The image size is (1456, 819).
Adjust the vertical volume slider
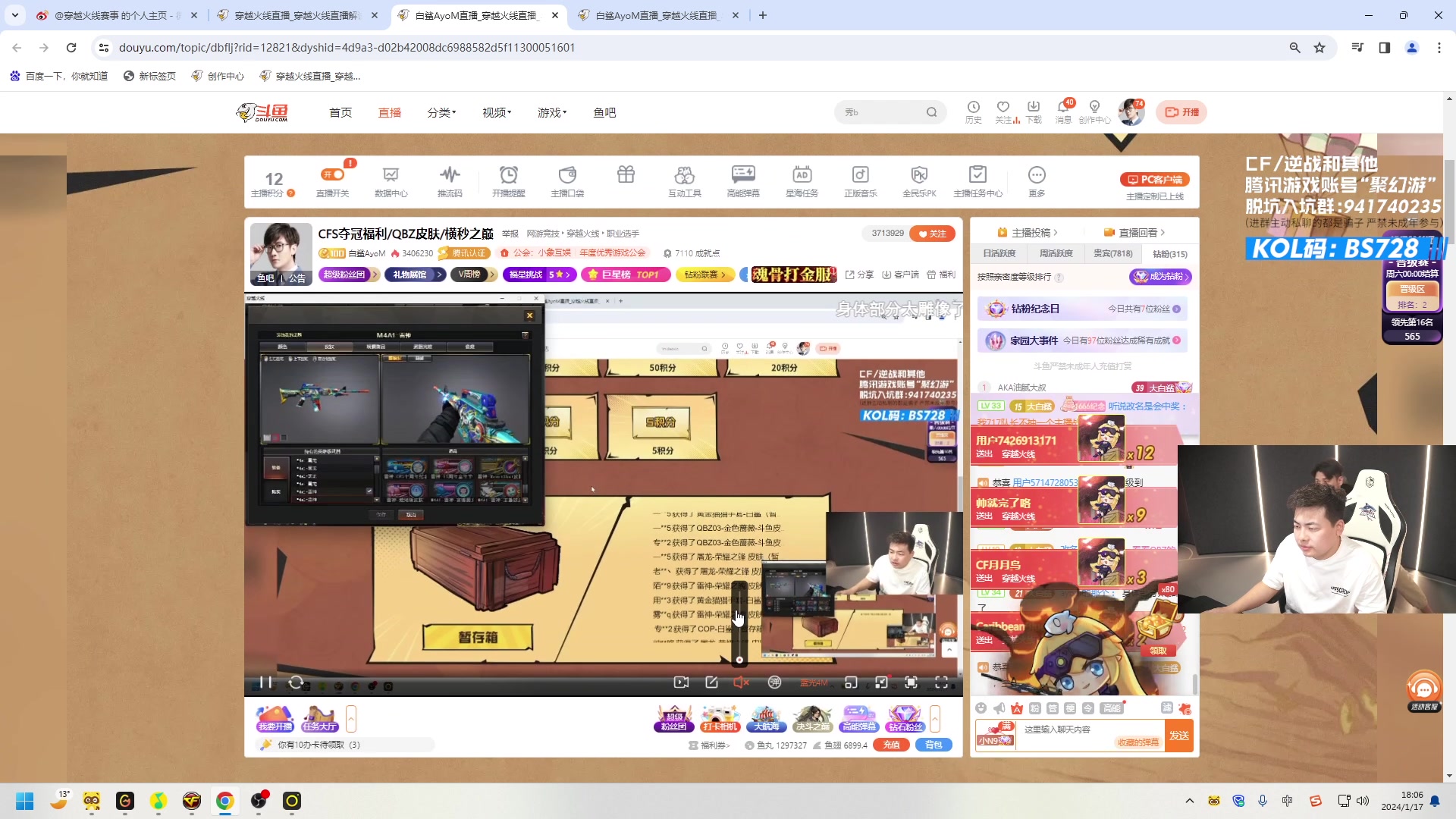coord(739,623)
